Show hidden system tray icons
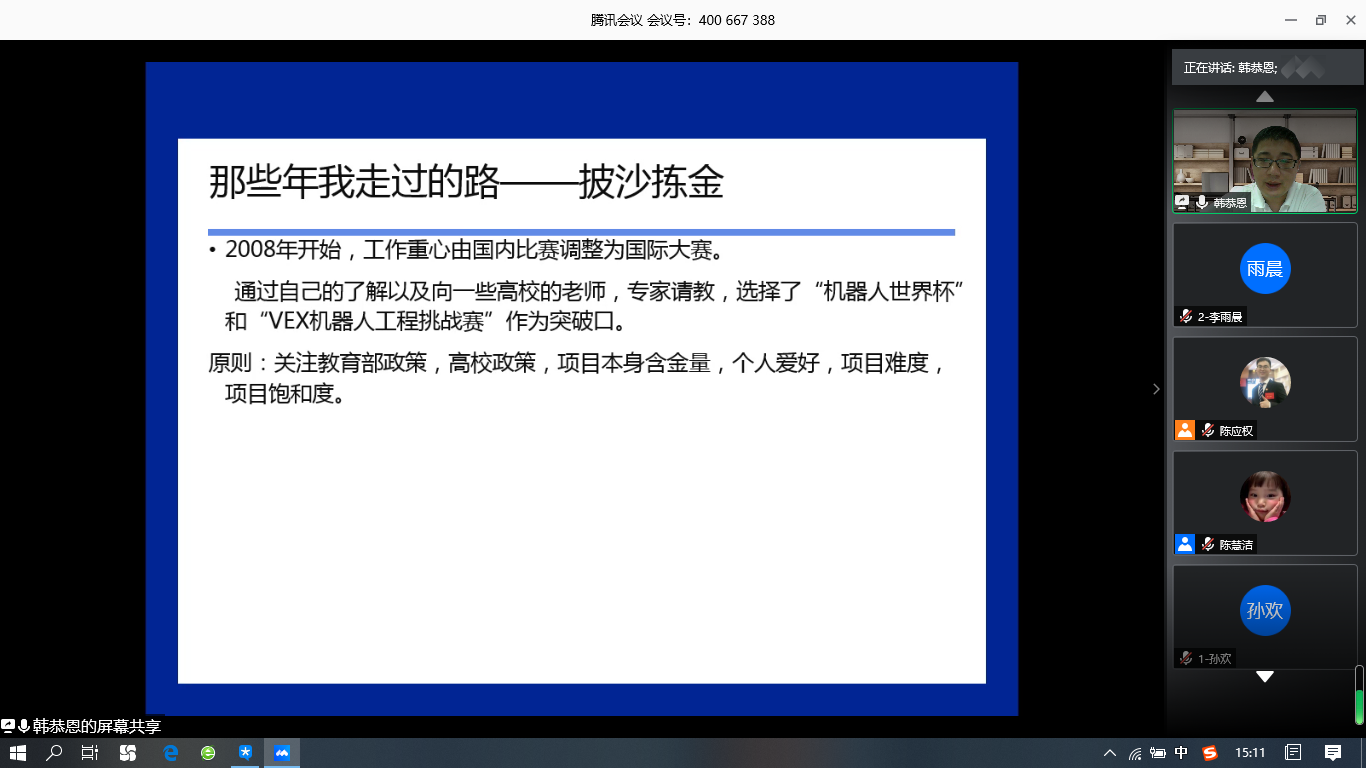Screen dimensions: 1366x768 [1109, 753]
